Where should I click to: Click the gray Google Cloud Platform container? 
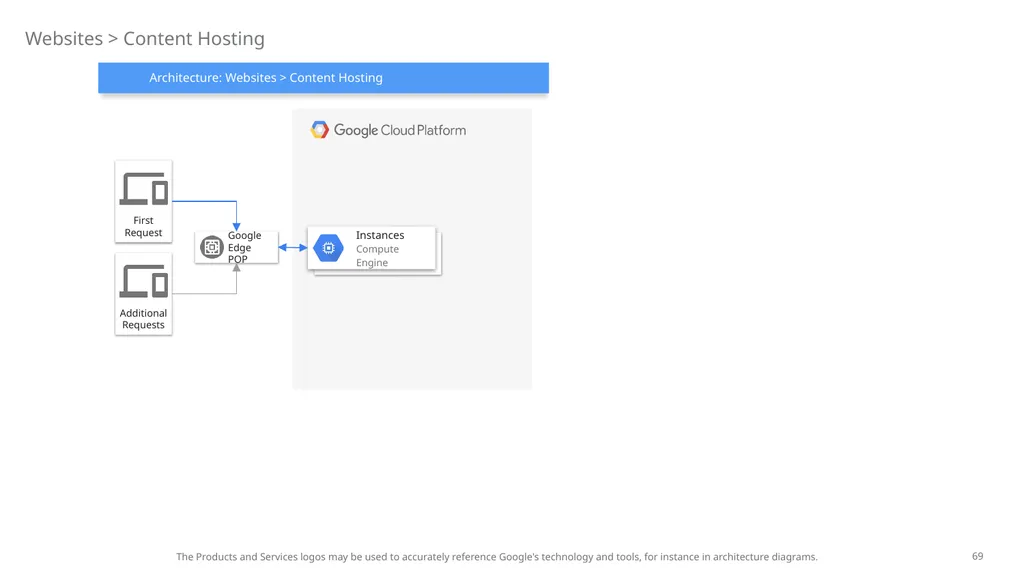point(412,327)
